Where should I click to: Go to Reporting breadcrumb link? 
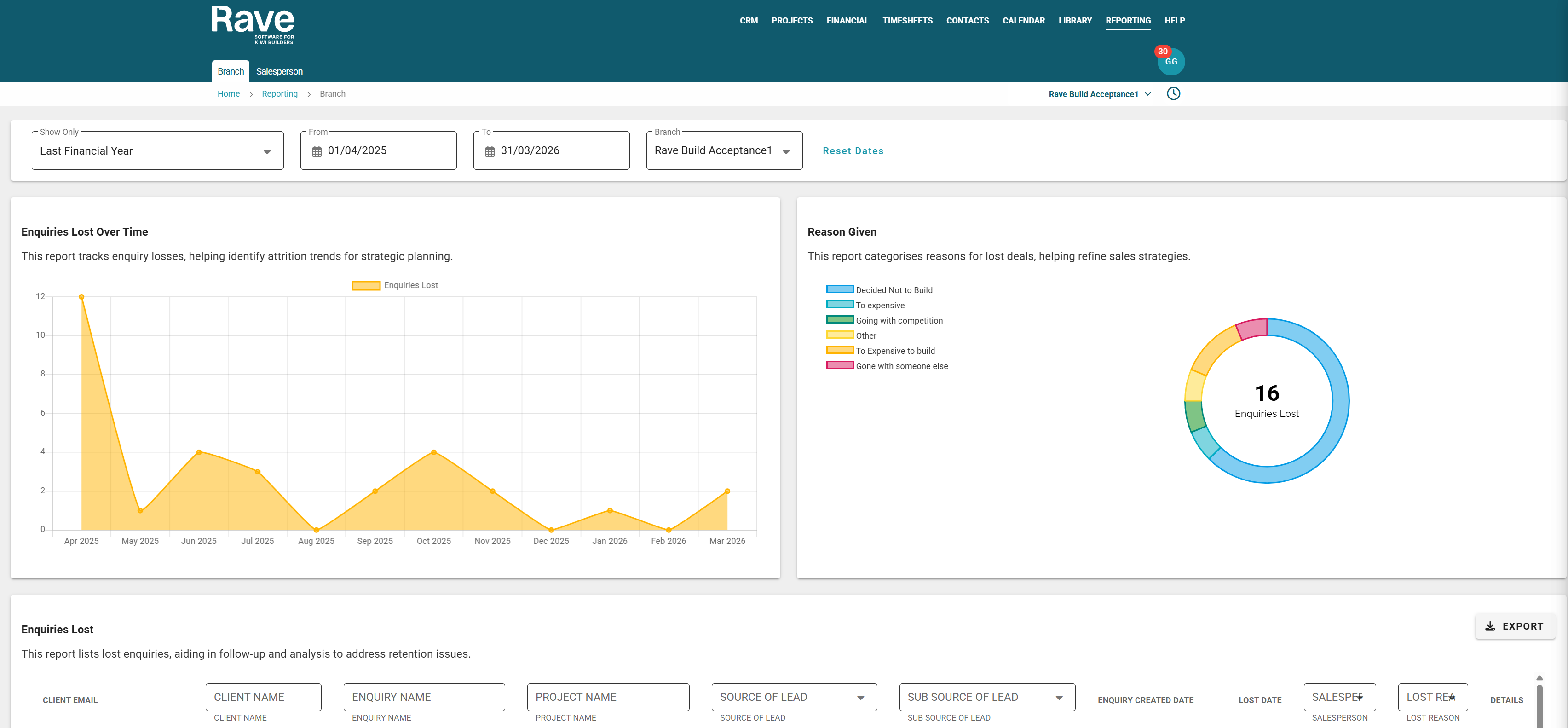point(279,94)
